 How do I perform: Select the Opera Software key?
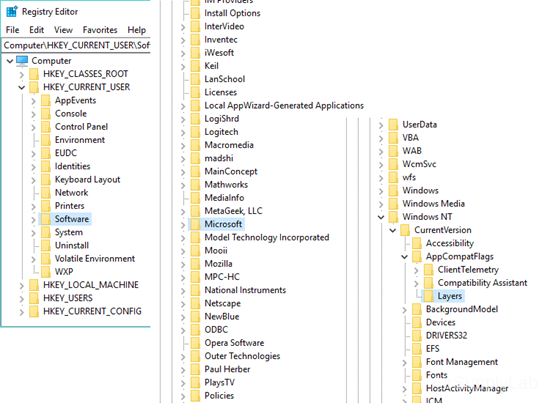point(234,343)
